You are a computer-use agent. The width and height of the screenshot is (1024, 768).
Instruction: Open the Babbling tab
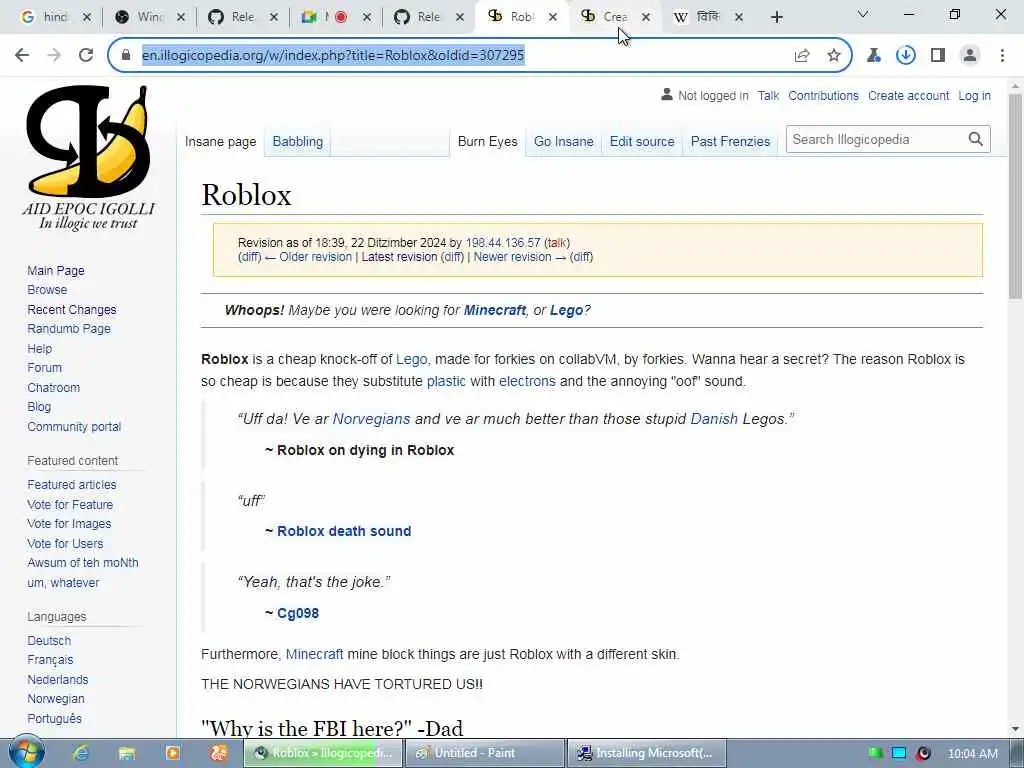[297, 142]
